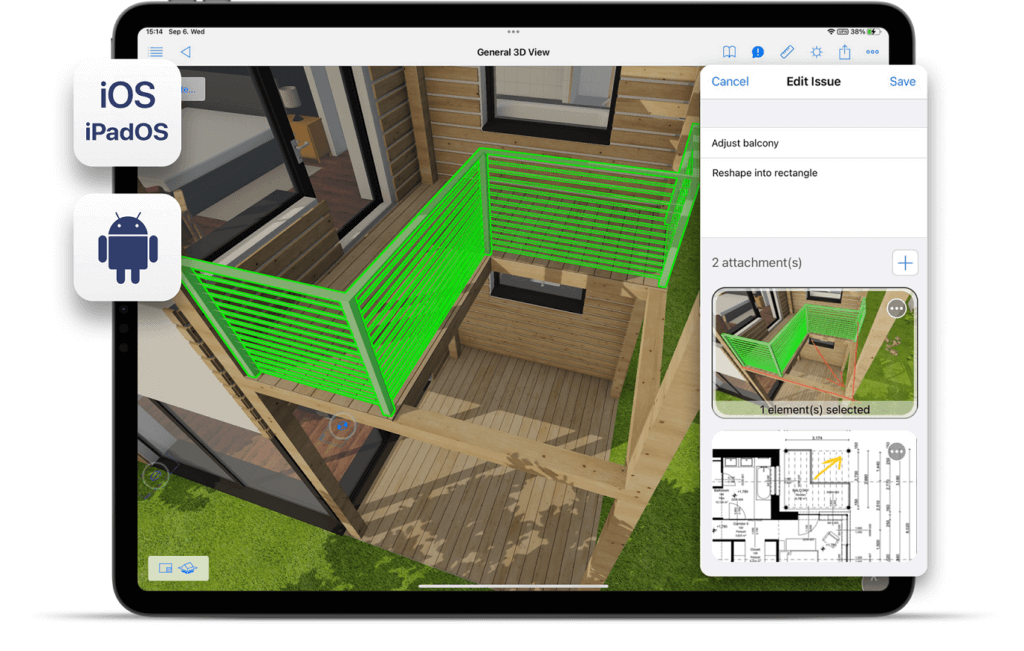
Task: Open the book/library icon in toolbar
Action: [x=730, y=52]
